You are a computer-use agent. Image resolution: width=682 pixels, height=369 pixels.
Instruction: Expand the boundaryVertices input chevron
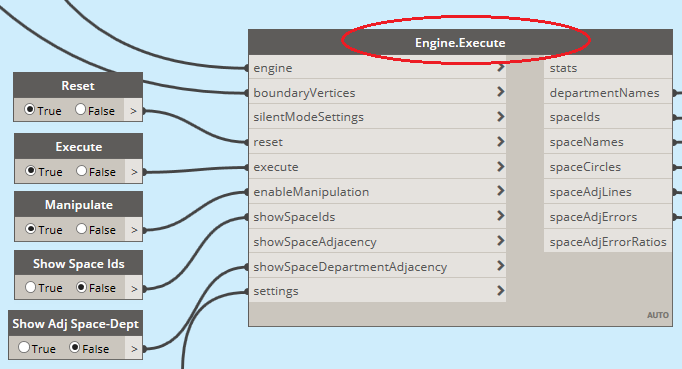(501, 92)
